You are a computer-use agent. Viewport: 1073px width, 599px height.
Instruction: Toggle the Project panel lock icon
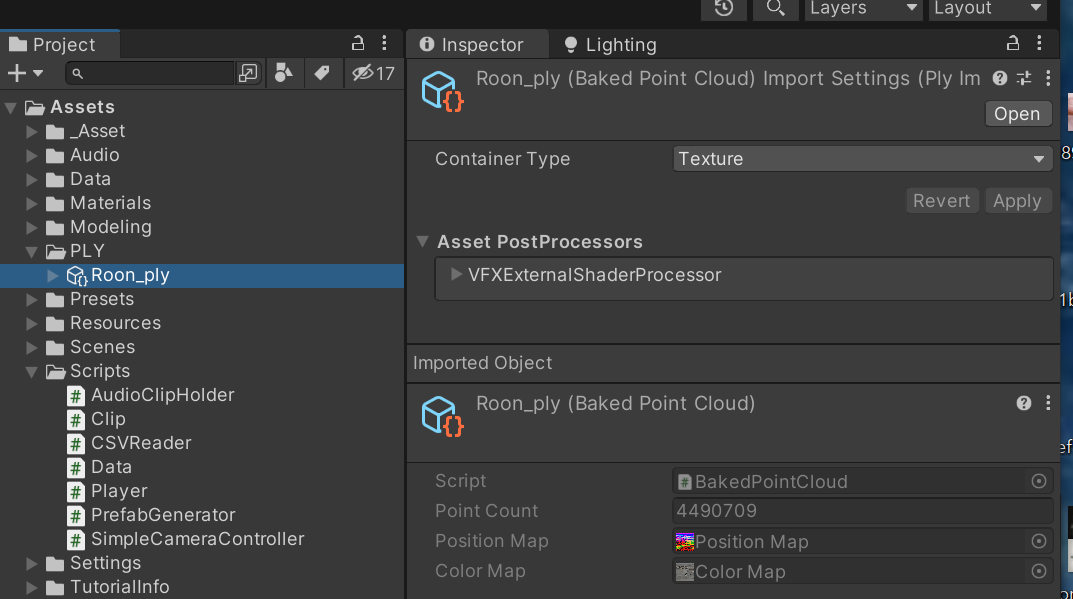[358, 44]
